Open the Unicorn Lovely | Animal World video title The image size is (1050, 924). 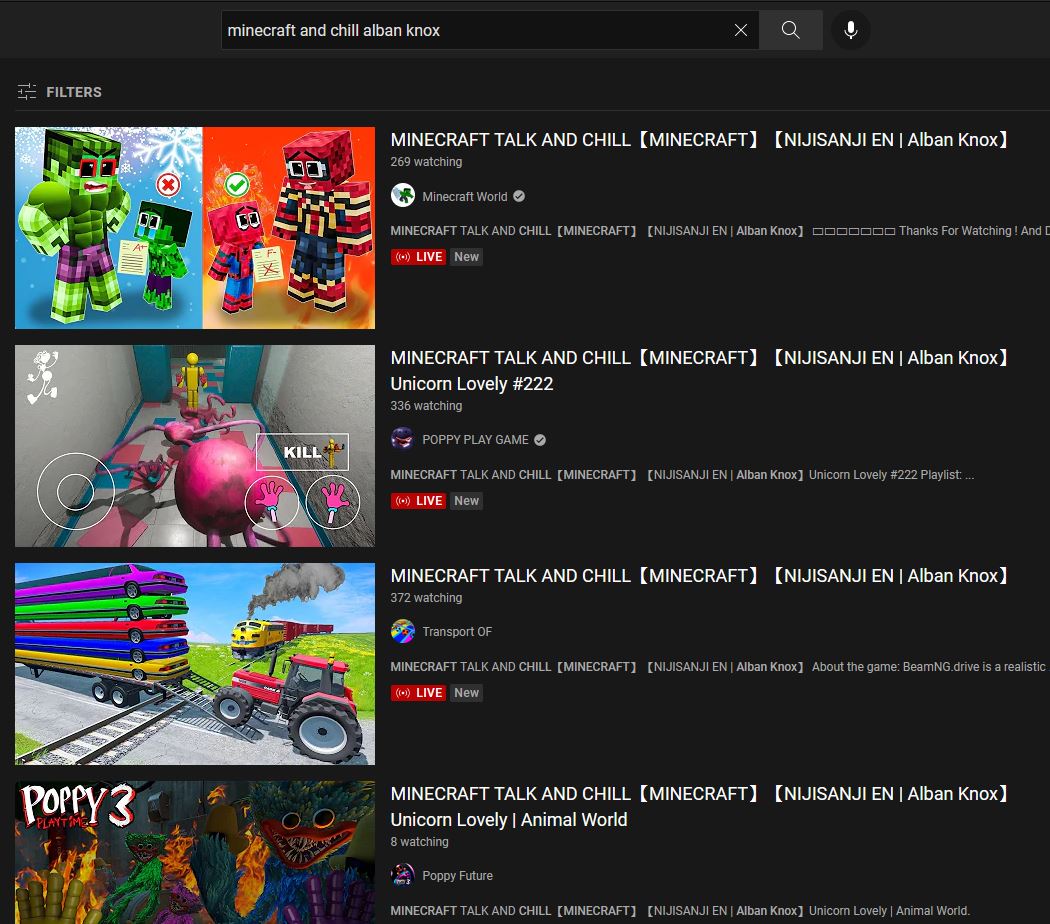coord(699,806)
